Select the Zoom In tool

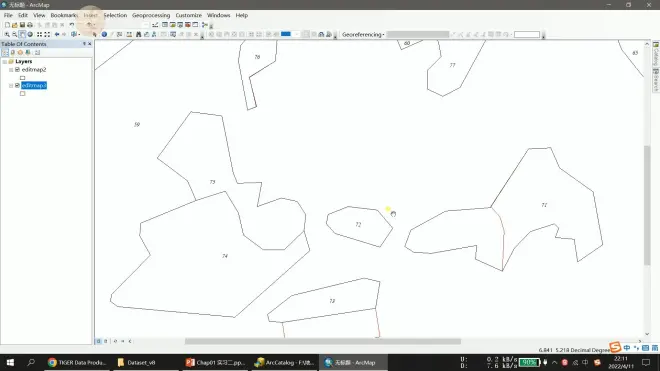pyautogui.click(x=7, y=35)
